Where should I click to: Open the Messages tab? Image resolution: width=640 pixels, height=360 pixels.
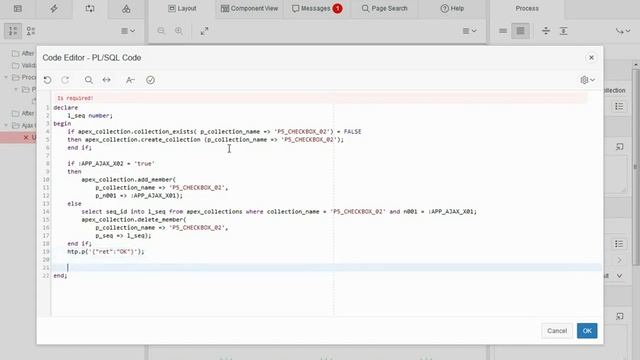(317, 8)
